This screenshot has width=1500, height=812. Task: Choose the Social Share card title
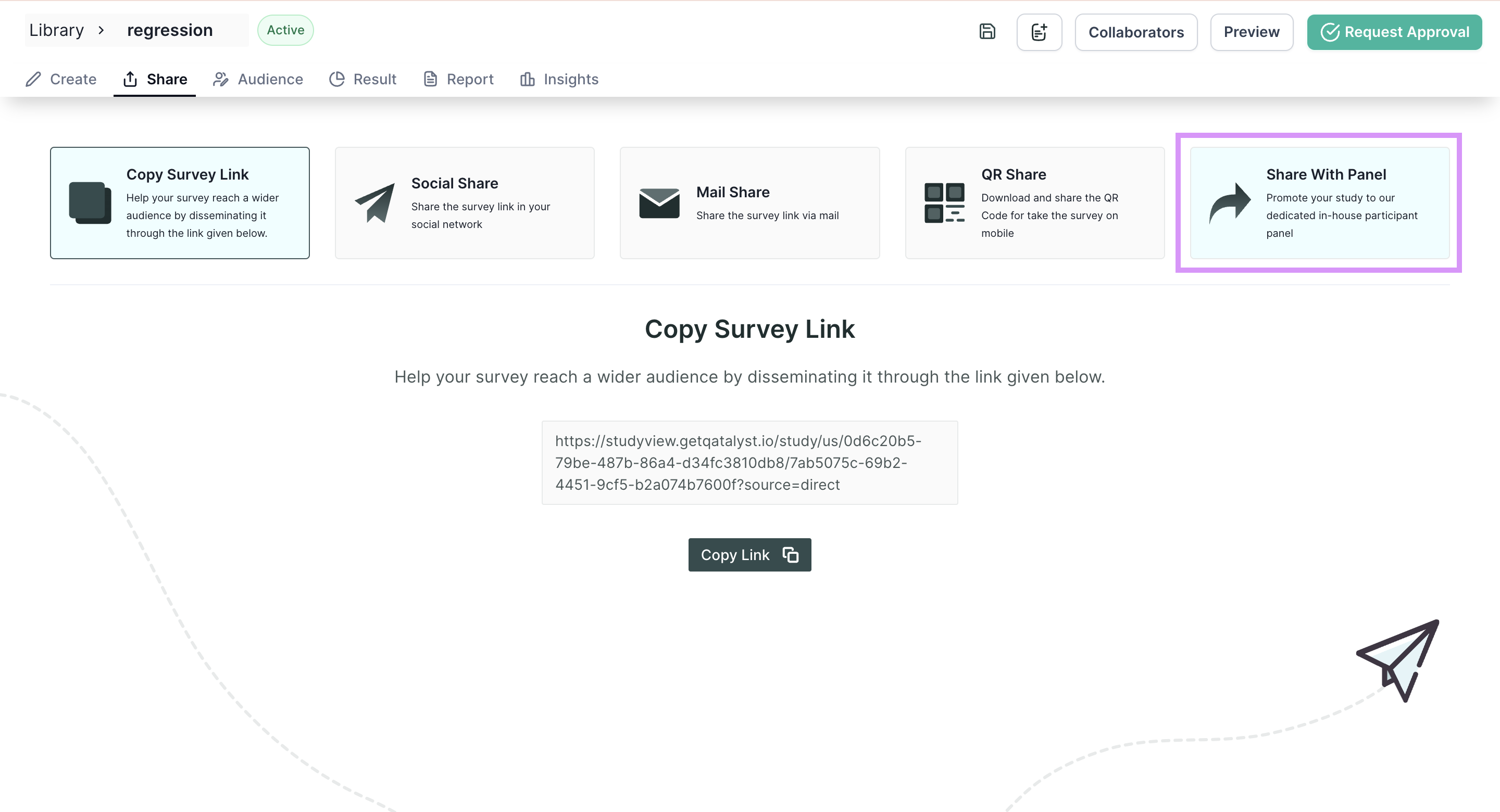click(454, 183)
